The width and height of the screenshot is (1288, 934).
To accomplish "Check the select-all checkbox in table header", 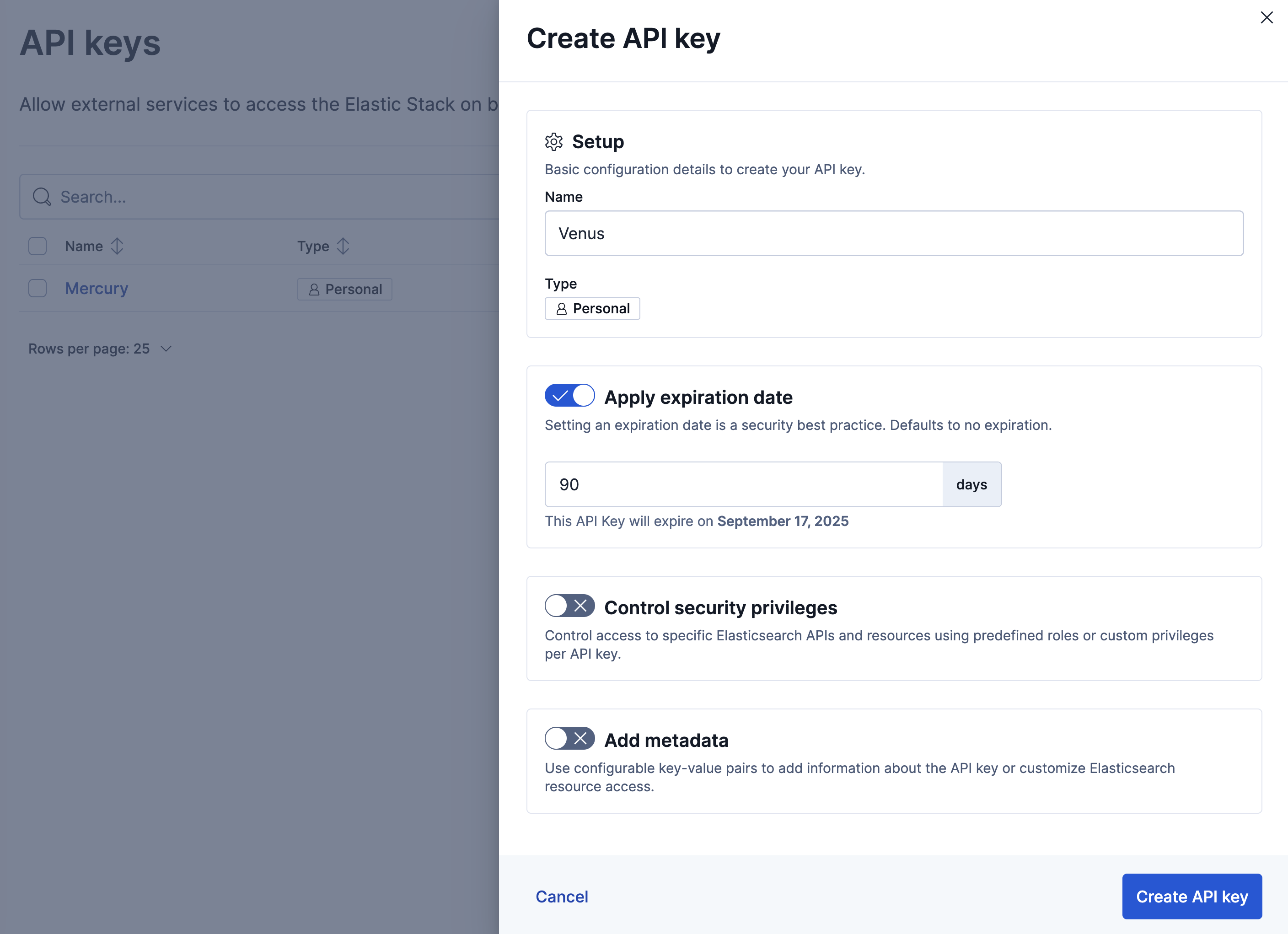I will (37, 246).
